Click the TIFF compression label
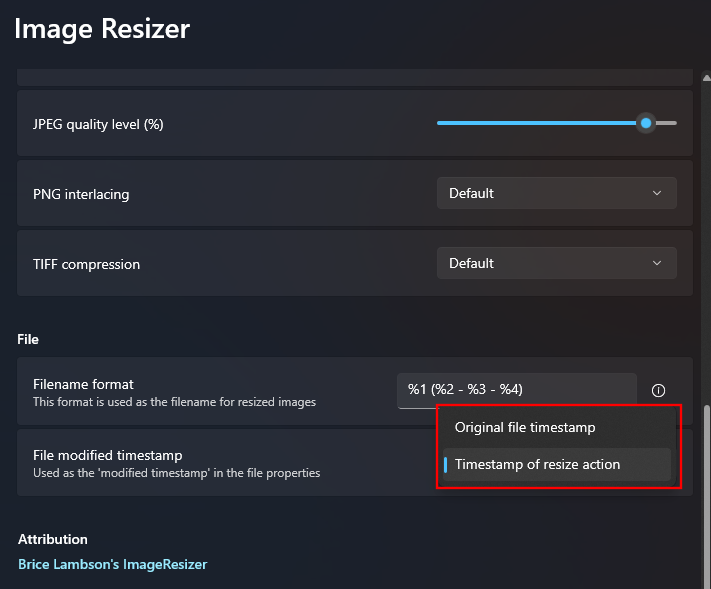711x589 pixels. click(x=86, y=264)
